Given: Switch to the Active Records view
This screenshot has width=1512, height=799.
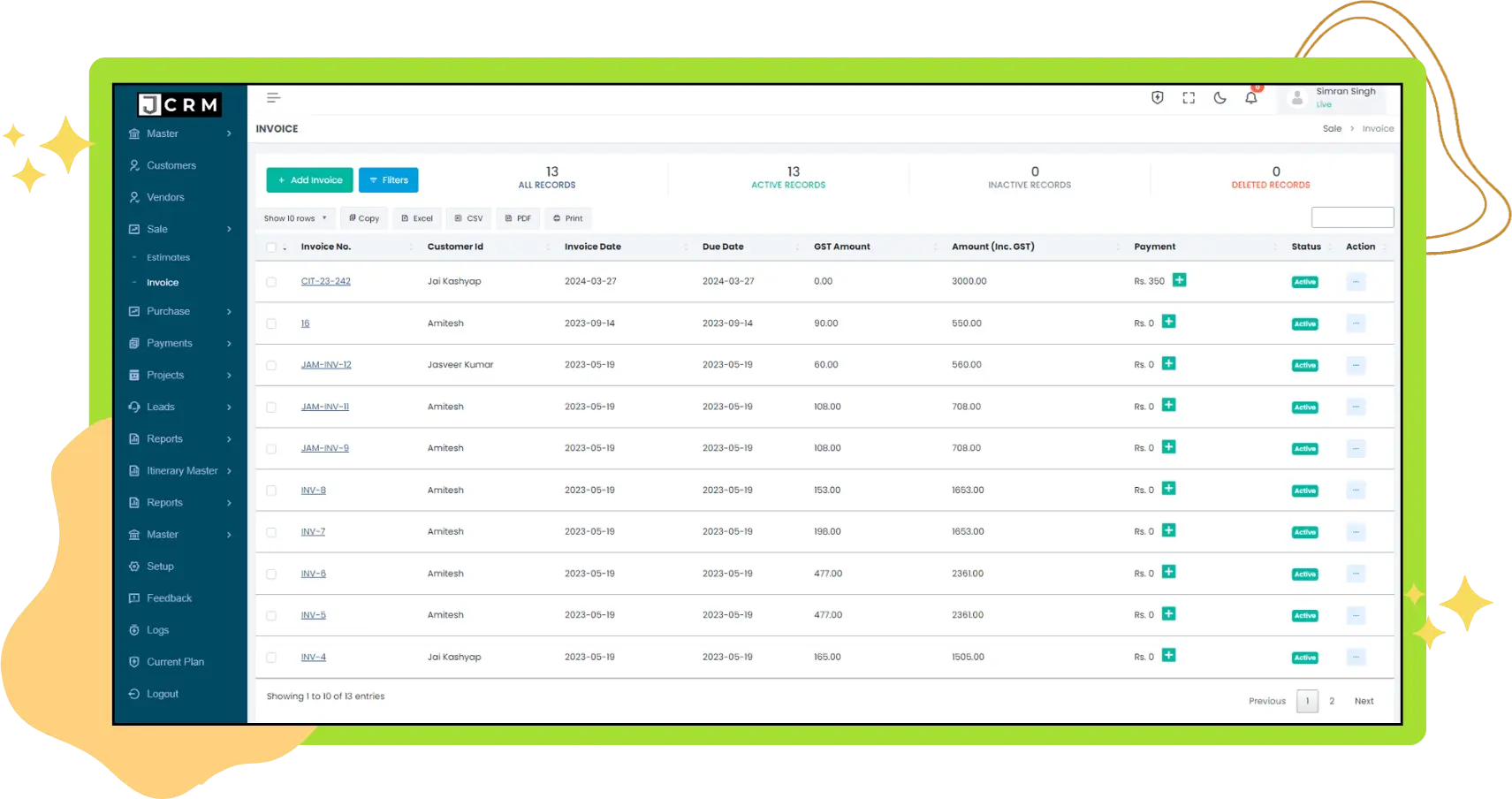Looking at the screenshot, I should 787,177.
